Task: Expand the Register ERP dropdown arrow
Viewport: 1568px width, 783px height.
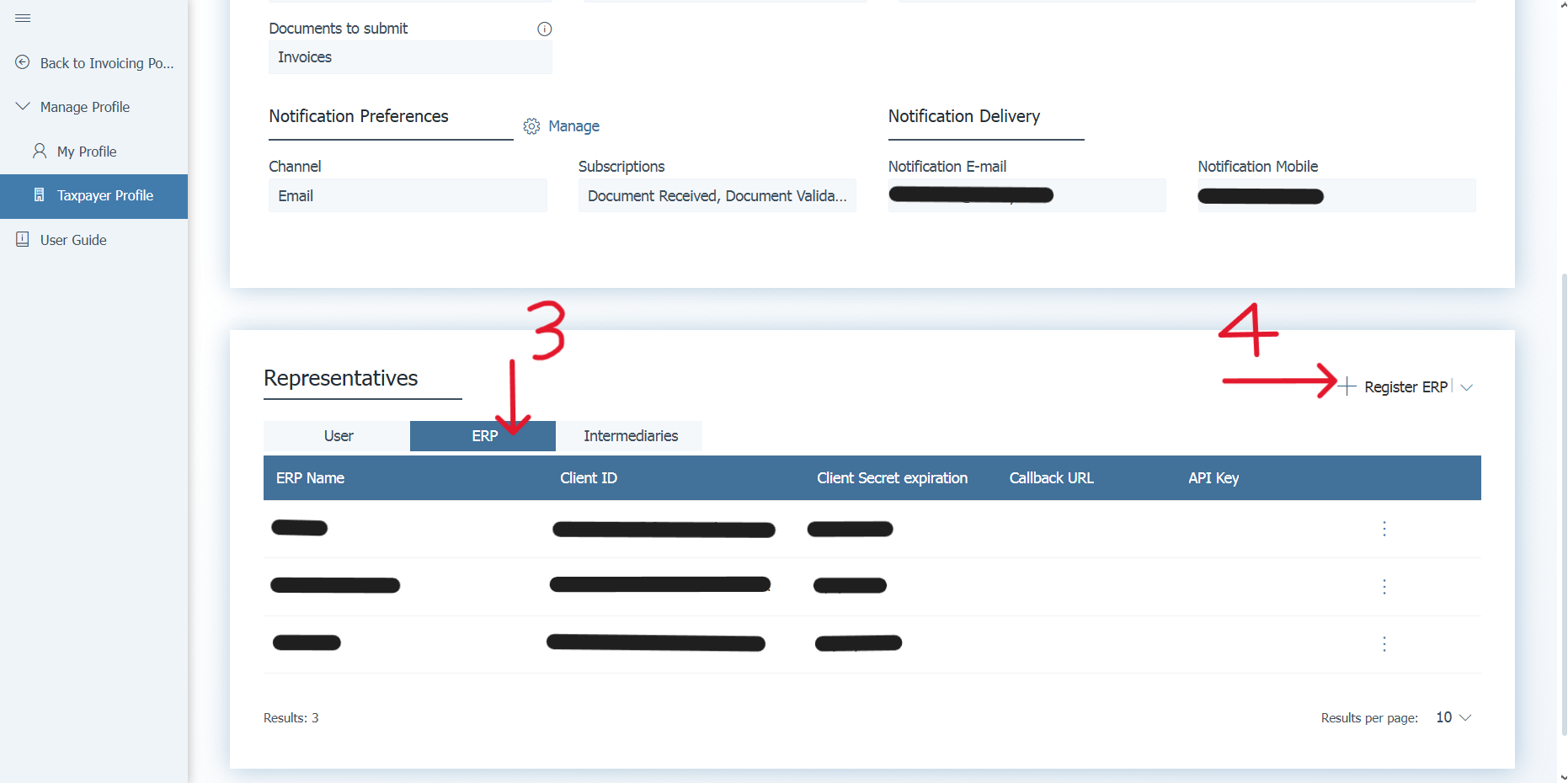Action: pos(1467,387)
